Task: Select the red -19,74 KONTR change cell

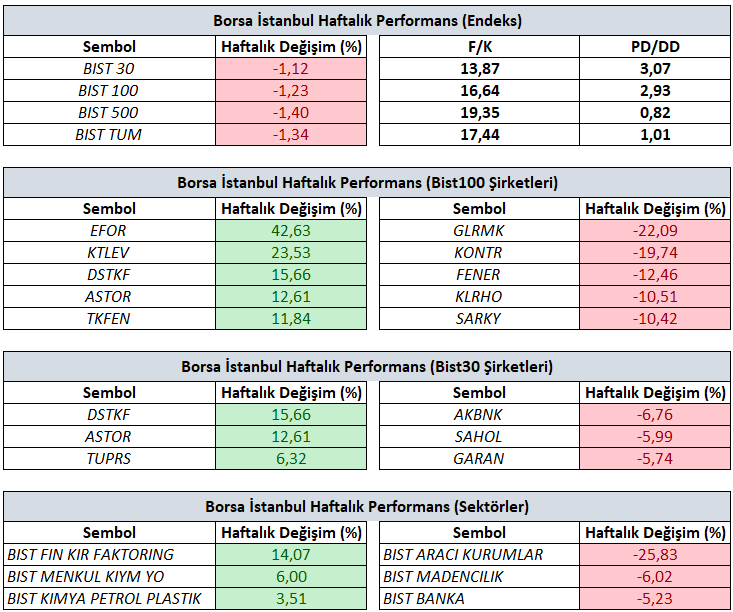Action: pyautogui.click(x=654, y=253)
